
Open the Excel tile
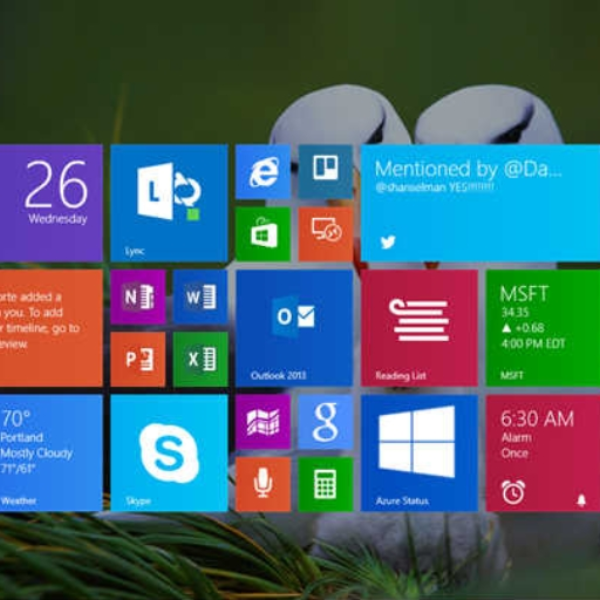(201, 359)
